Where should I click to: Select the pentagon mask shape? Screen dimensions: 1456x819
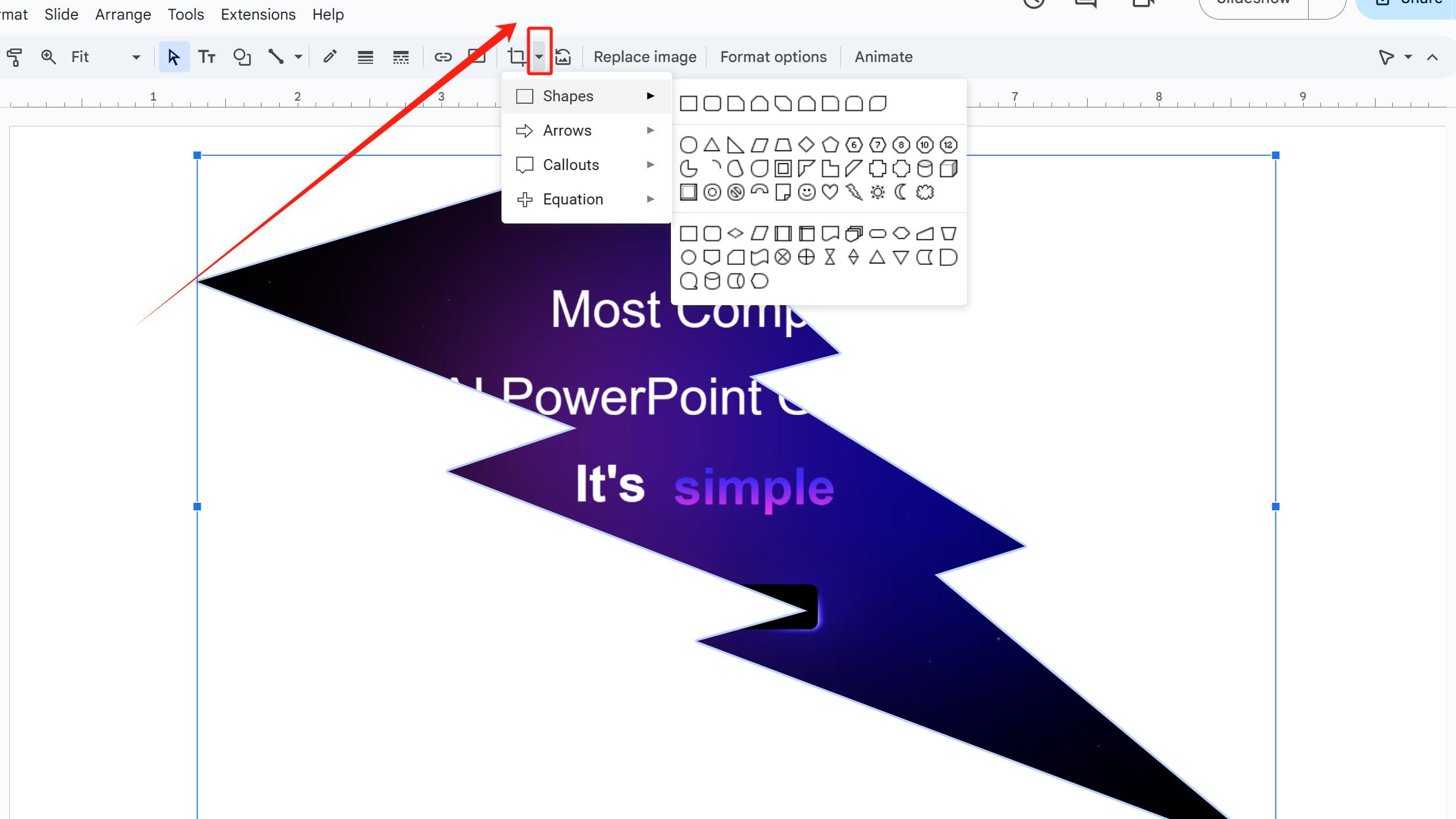830,145
